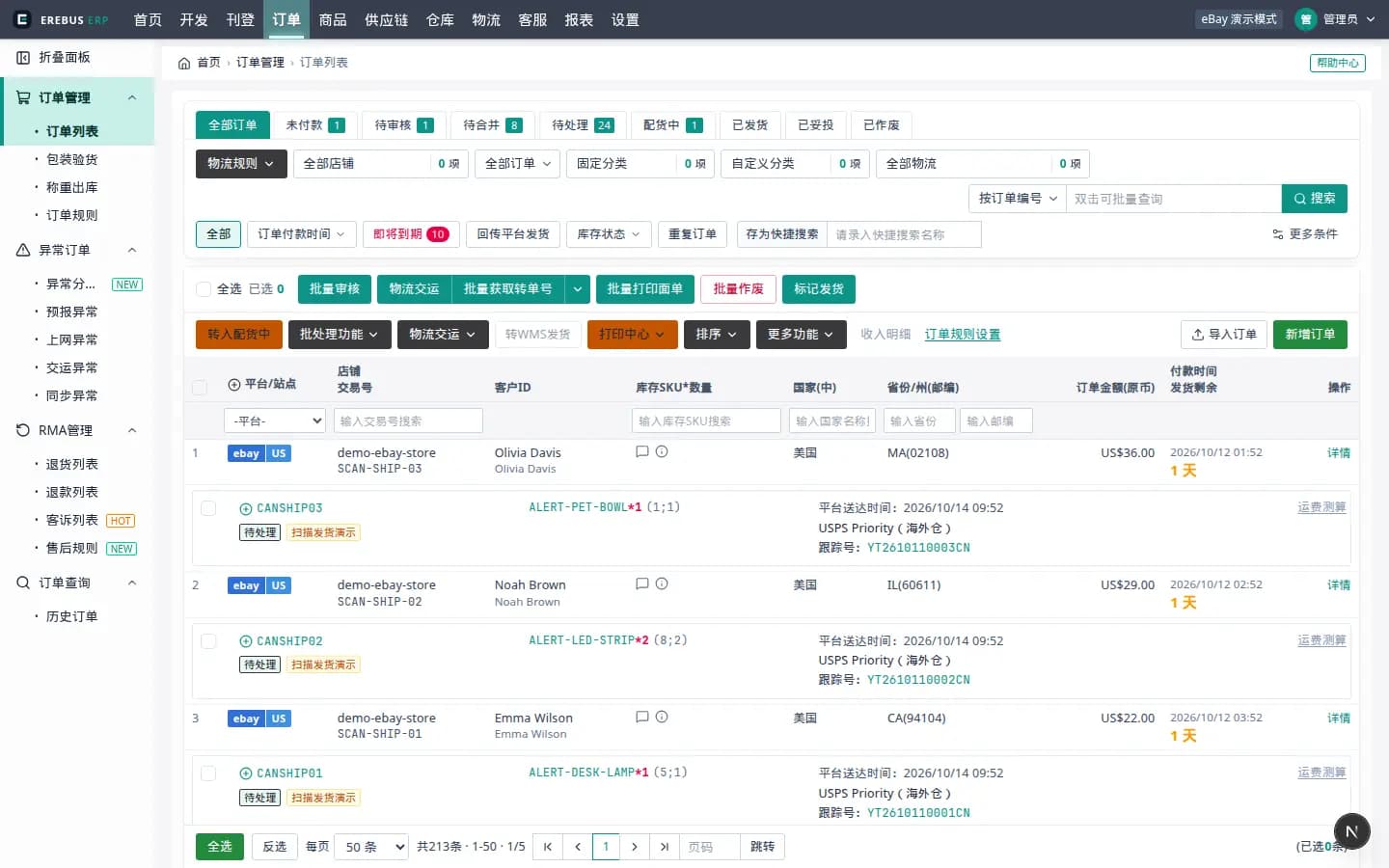The height and width of the screenshot is (868, 1389).
Task: Click the 搜索 button
Action: [1315, 199]
